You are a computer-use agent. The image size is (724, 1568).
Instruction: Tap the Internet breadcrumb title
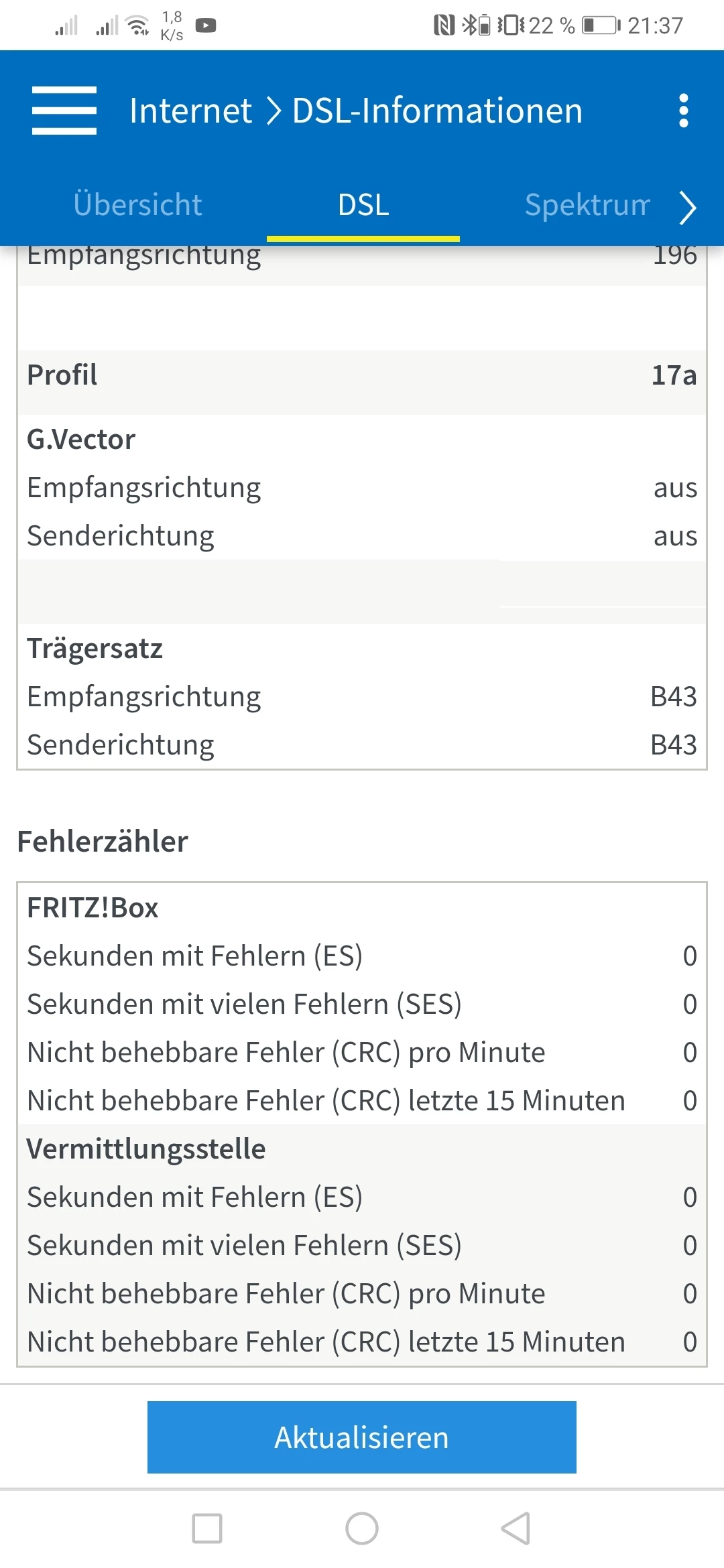click(x=190, y=111)
